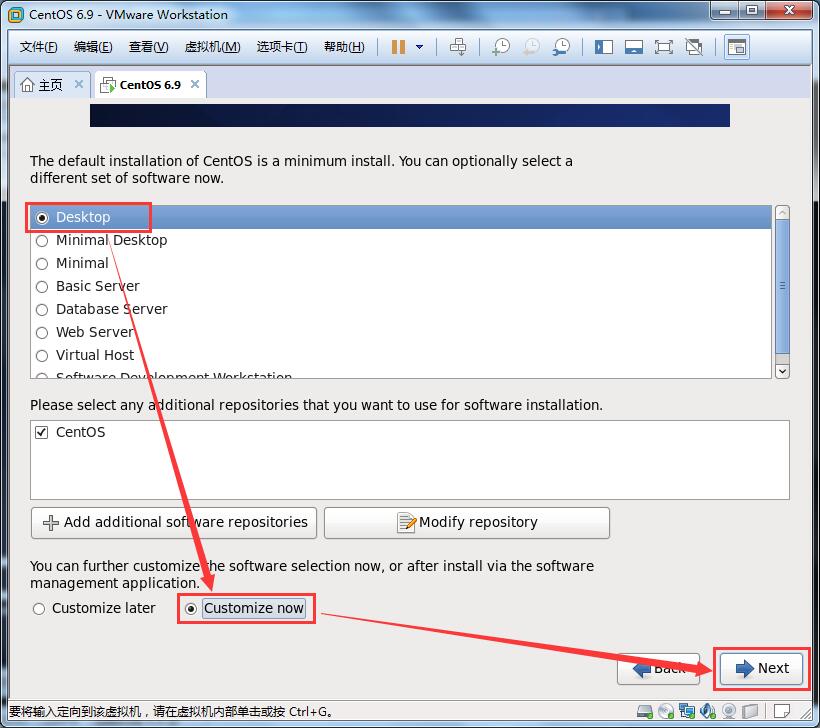Choose the Customize now radio button

coord(191,609)
